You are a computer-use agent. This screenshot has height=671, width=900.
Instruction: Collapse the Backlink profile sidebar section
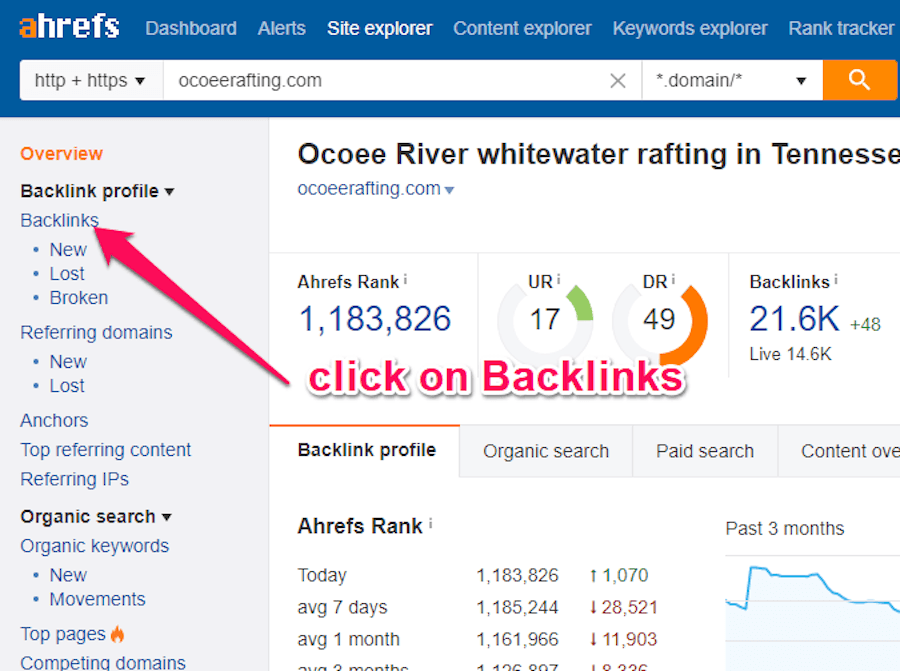point(170,190)
